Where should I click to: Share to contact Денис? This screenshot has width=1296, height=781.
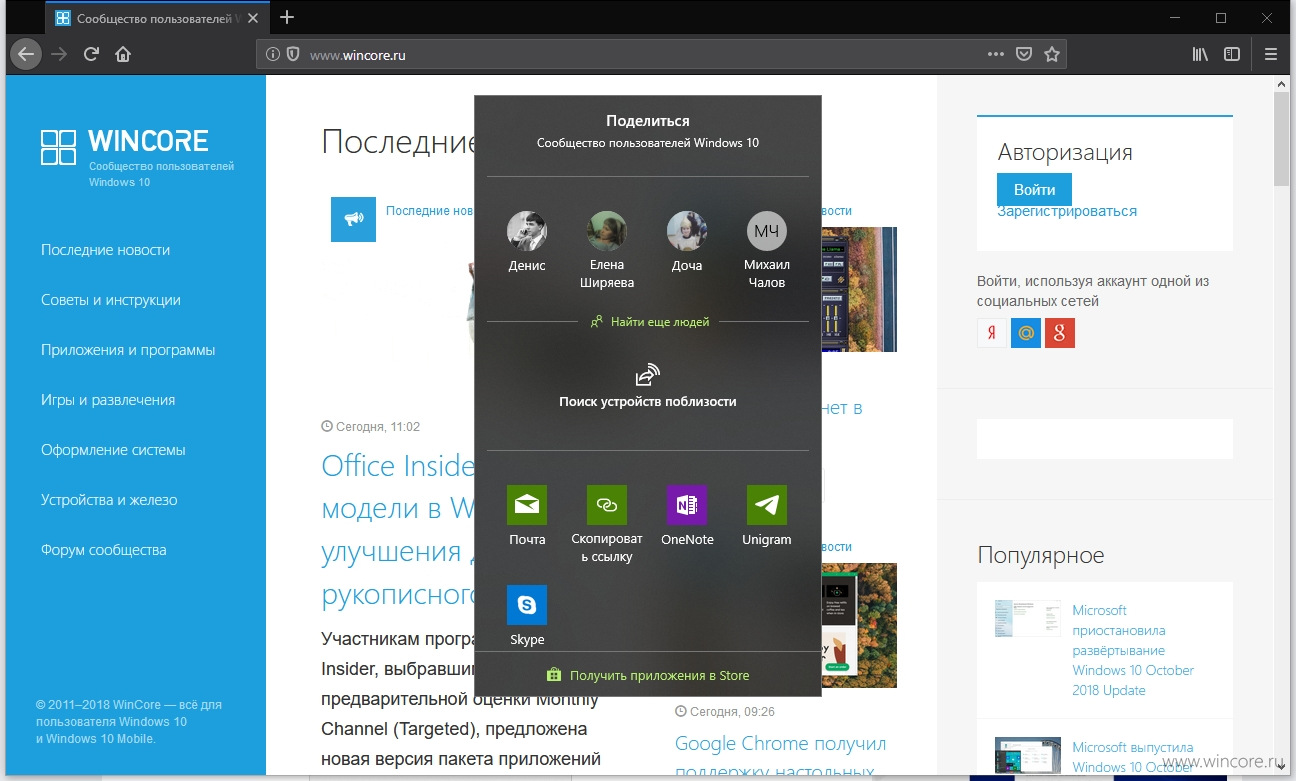pyautogui.click(x=527, y=243)
